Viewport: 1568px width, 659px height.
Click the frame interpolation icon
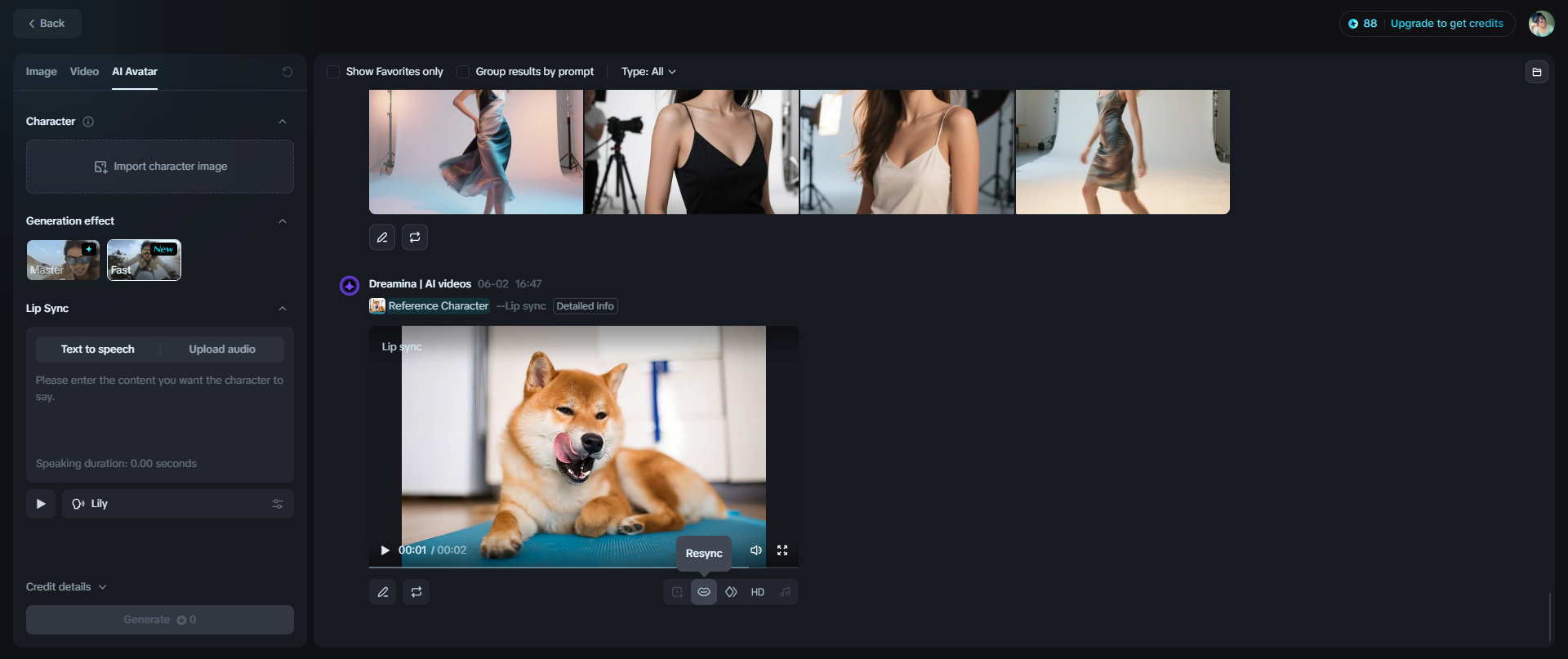click(731, 592)
